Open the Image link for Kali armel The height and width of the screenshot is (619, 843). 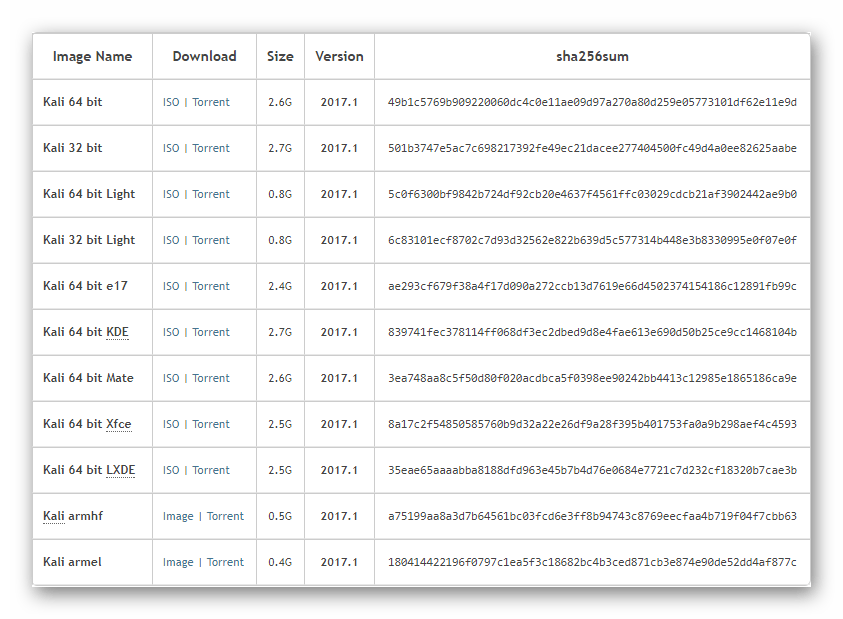click(178, 562)
